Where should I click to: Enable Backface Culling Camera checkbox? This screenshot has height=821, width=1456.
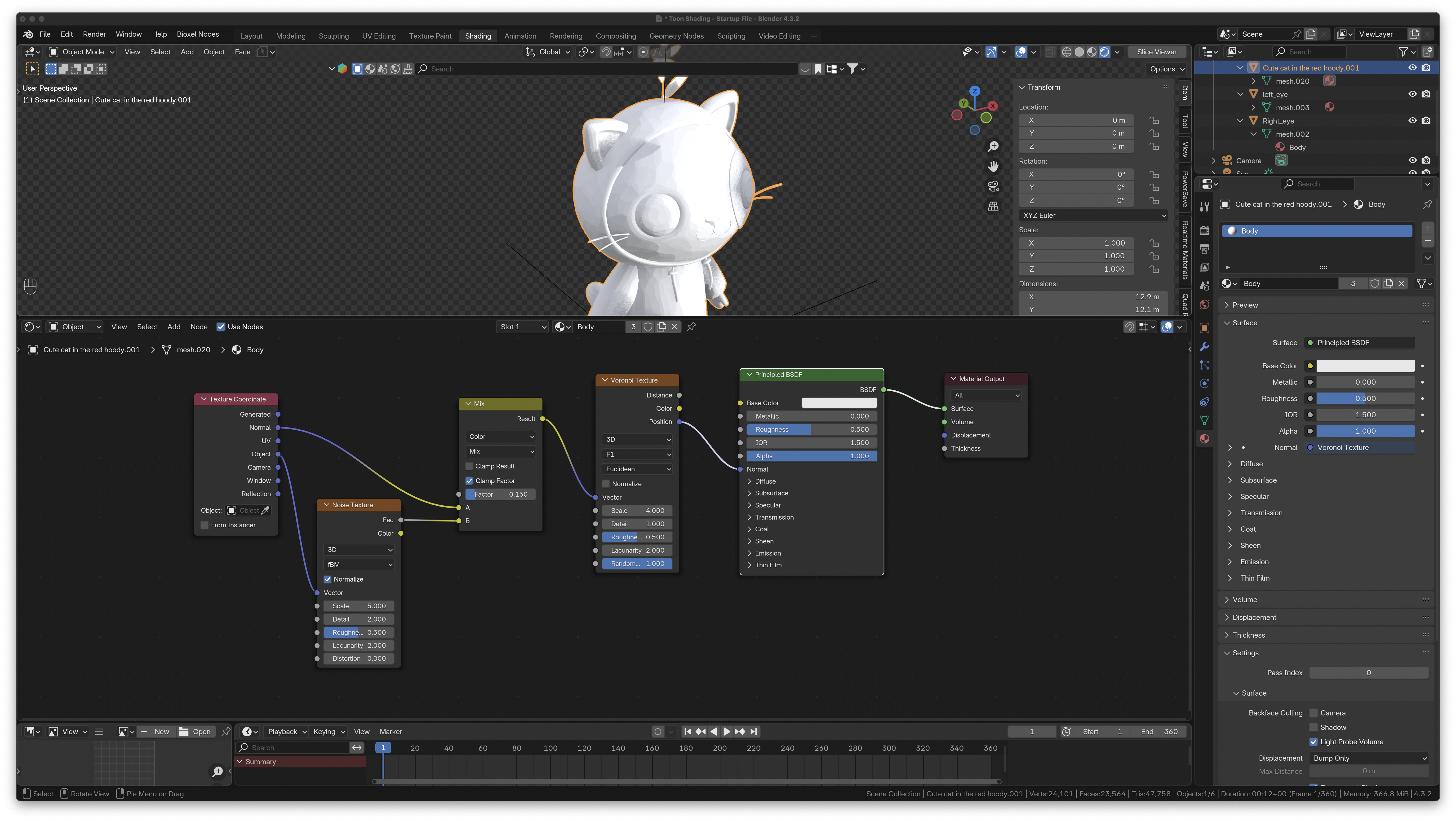coord(1314,714)
